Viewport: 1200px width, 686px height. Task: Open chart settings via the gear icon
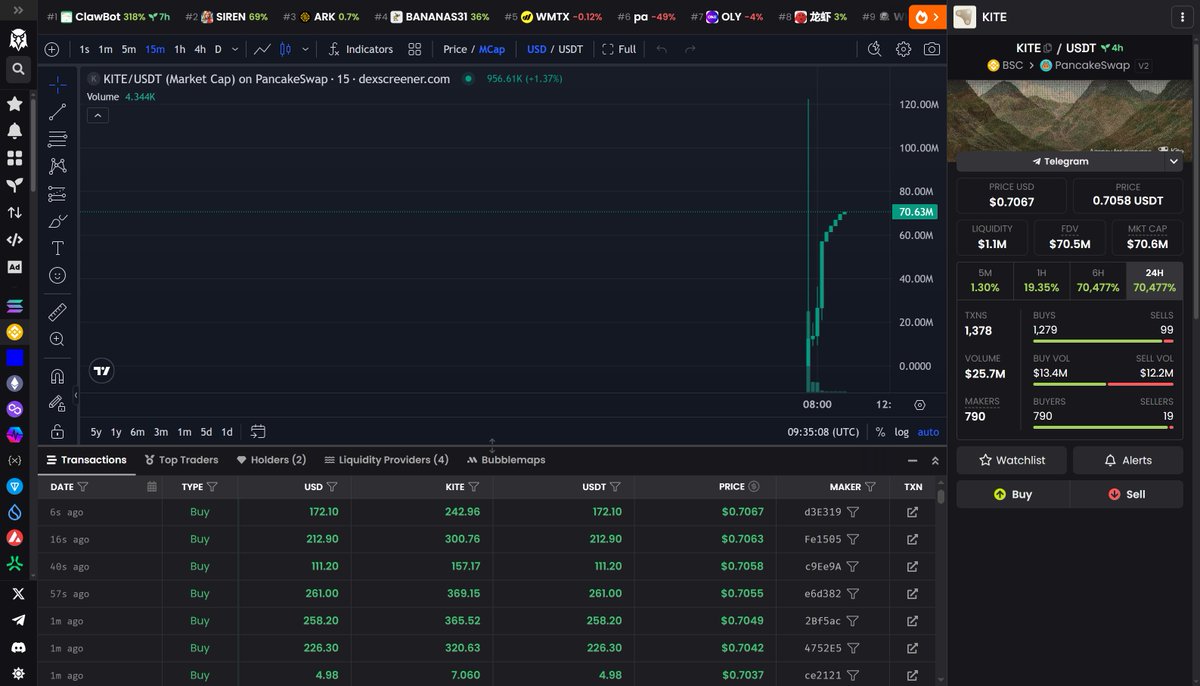click(x=903, y=48)
